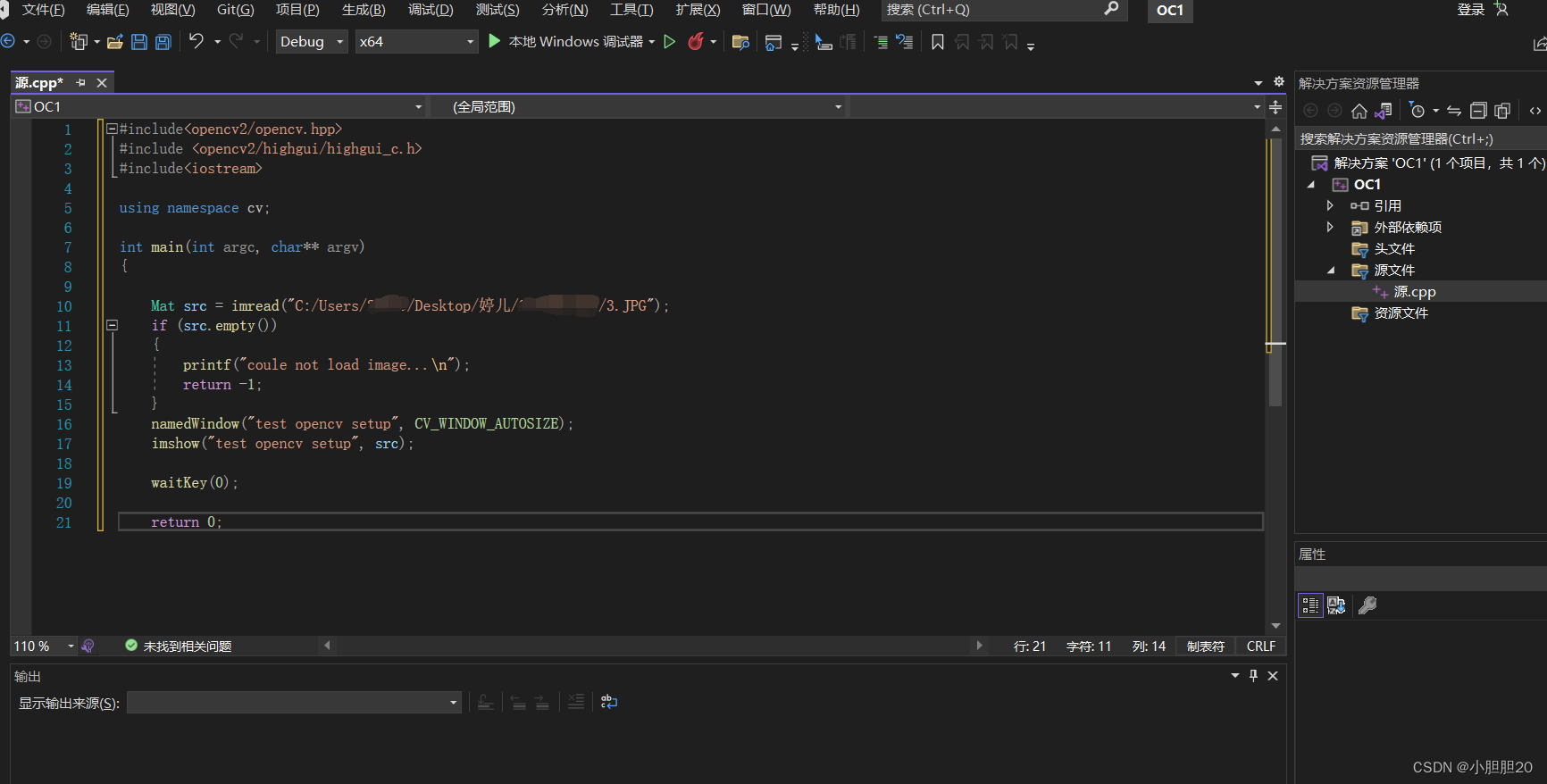The height and width of the screenshot is (784, 1547).
Task: Click the Uncomment selected lines icon
Action: pos(905,42)
